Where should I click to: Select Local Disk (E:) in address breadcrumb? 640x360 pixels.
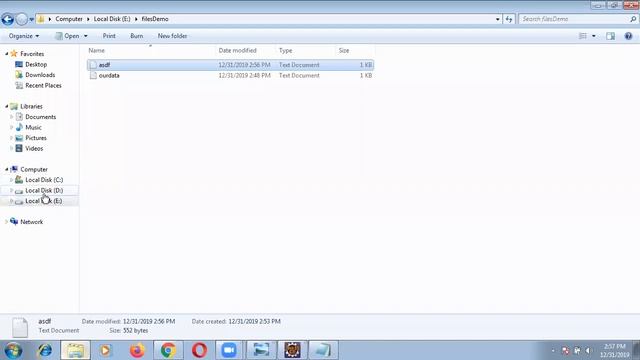(x=112, y=19)
